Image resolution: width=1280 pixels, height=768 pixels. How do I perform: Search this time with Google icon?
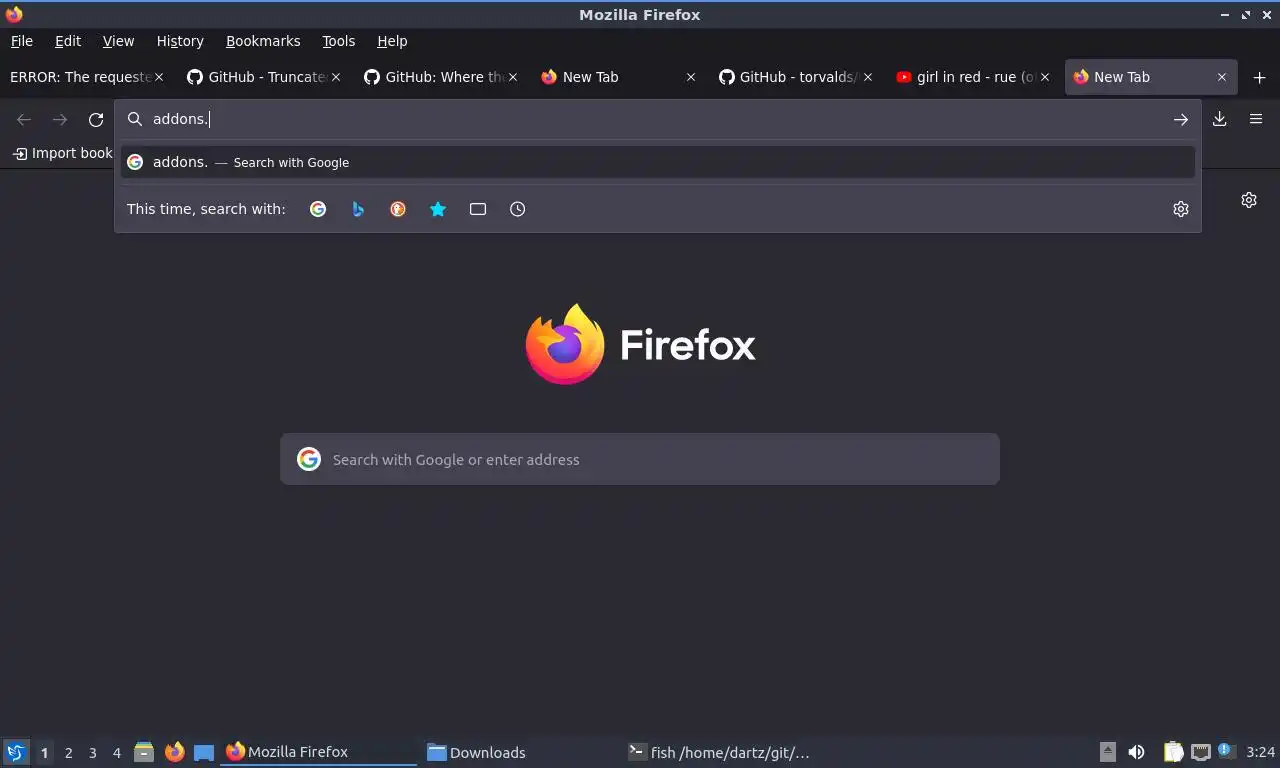point(318,209)
